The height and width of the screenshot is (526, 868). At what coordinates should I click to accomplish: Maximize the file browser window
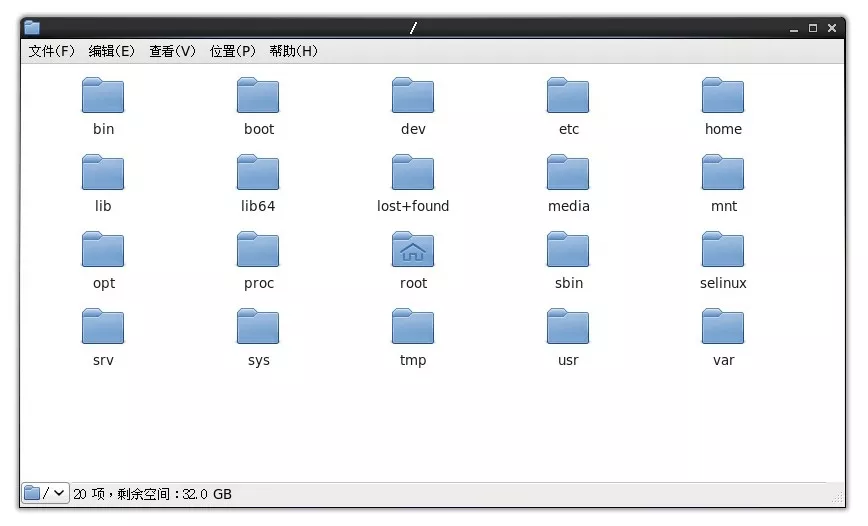[813, 28]
